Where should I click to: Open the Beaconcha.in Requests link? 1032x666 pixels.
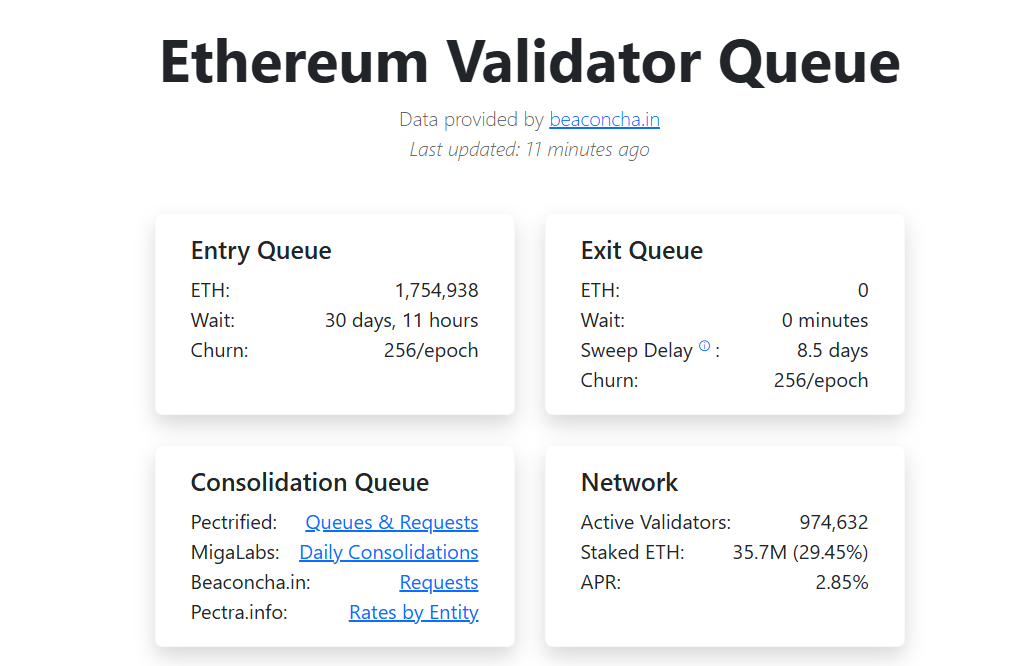click(439, 582)
